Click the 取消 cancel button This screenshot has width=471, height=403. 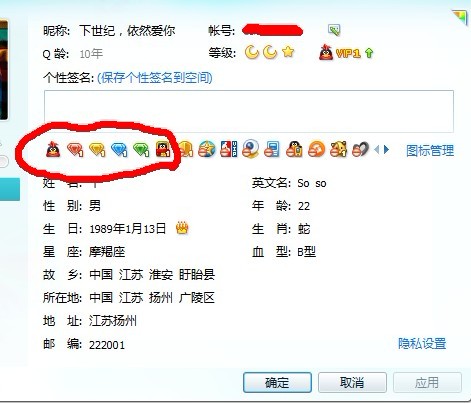pos(352,382)
